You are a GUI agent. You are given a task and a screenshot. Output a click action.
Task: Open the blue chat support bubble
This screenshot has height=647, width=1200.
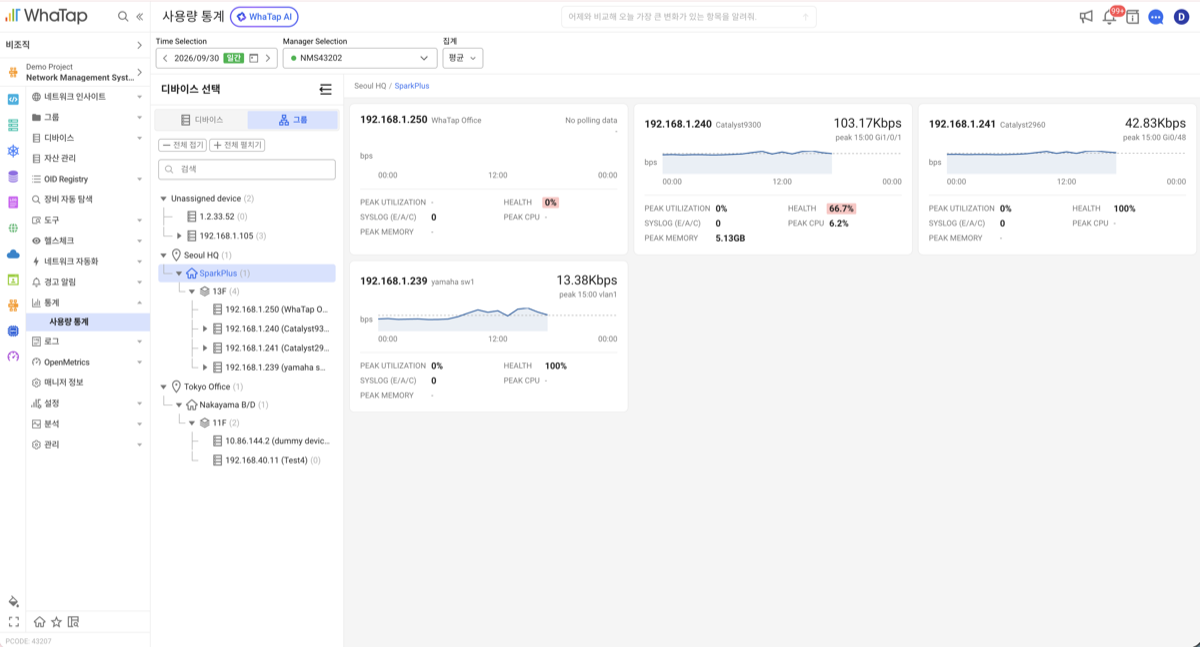[x=1156, y=17]
